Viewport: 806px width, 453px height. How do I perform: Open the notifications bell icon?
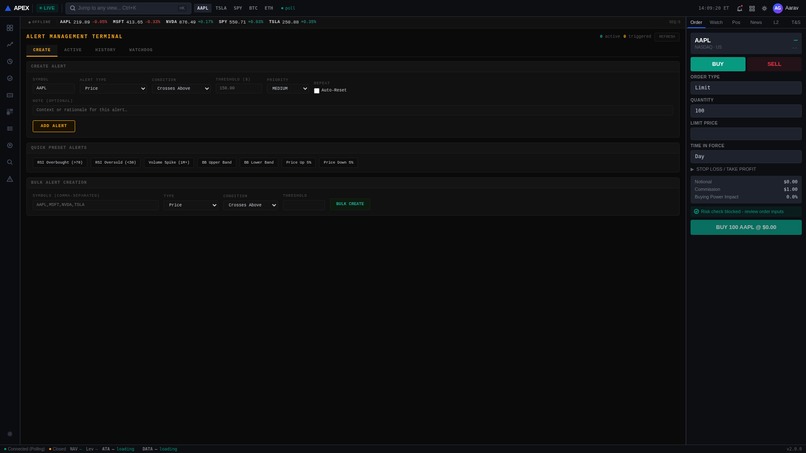[739, 8]
